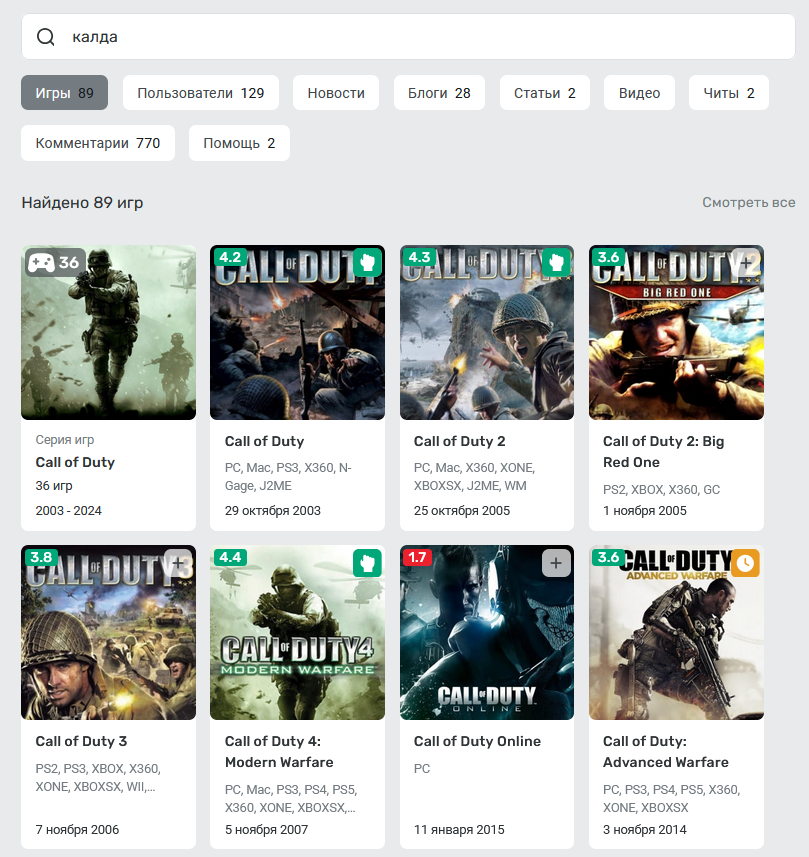The image size is (809, 857).
Task: Click the 3.8 rating badge on Call of Duty 3
Action: (41, 557)
